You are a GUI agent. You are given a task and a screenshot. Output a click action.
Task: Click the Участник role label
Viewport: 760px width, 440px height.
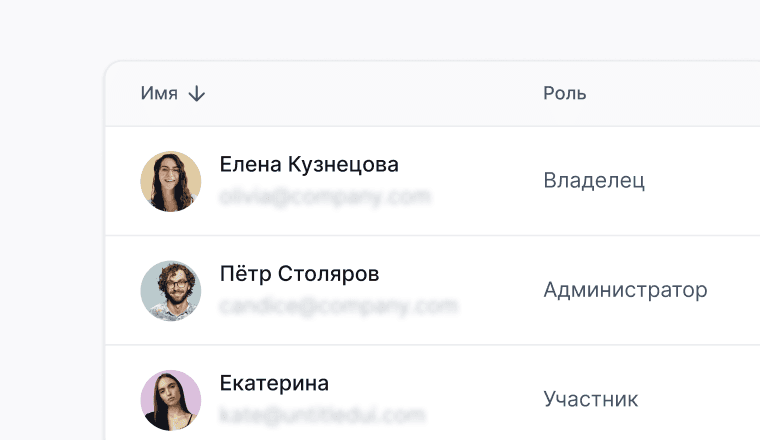coord(590,400)
